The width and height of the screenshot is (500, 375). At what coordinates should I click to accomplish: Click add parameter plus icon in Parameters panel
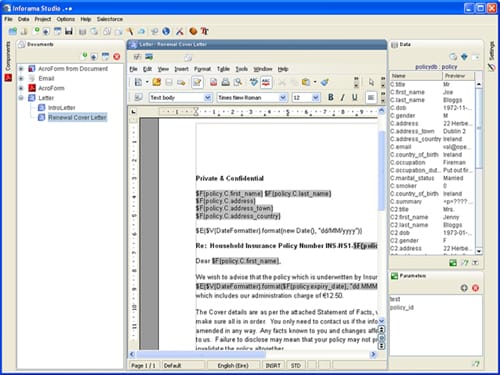pos(464,288)
